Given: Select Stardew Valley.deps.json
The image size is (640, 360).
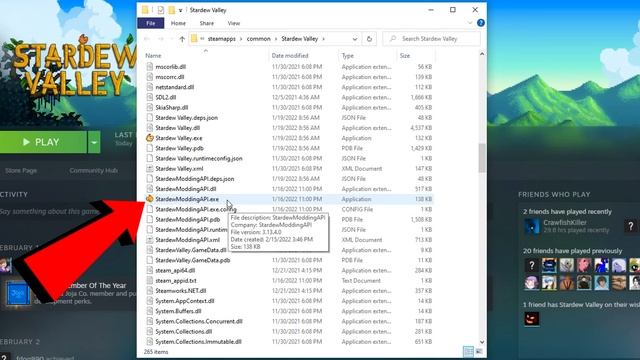Looking at the screenshot, I should 187,118.
